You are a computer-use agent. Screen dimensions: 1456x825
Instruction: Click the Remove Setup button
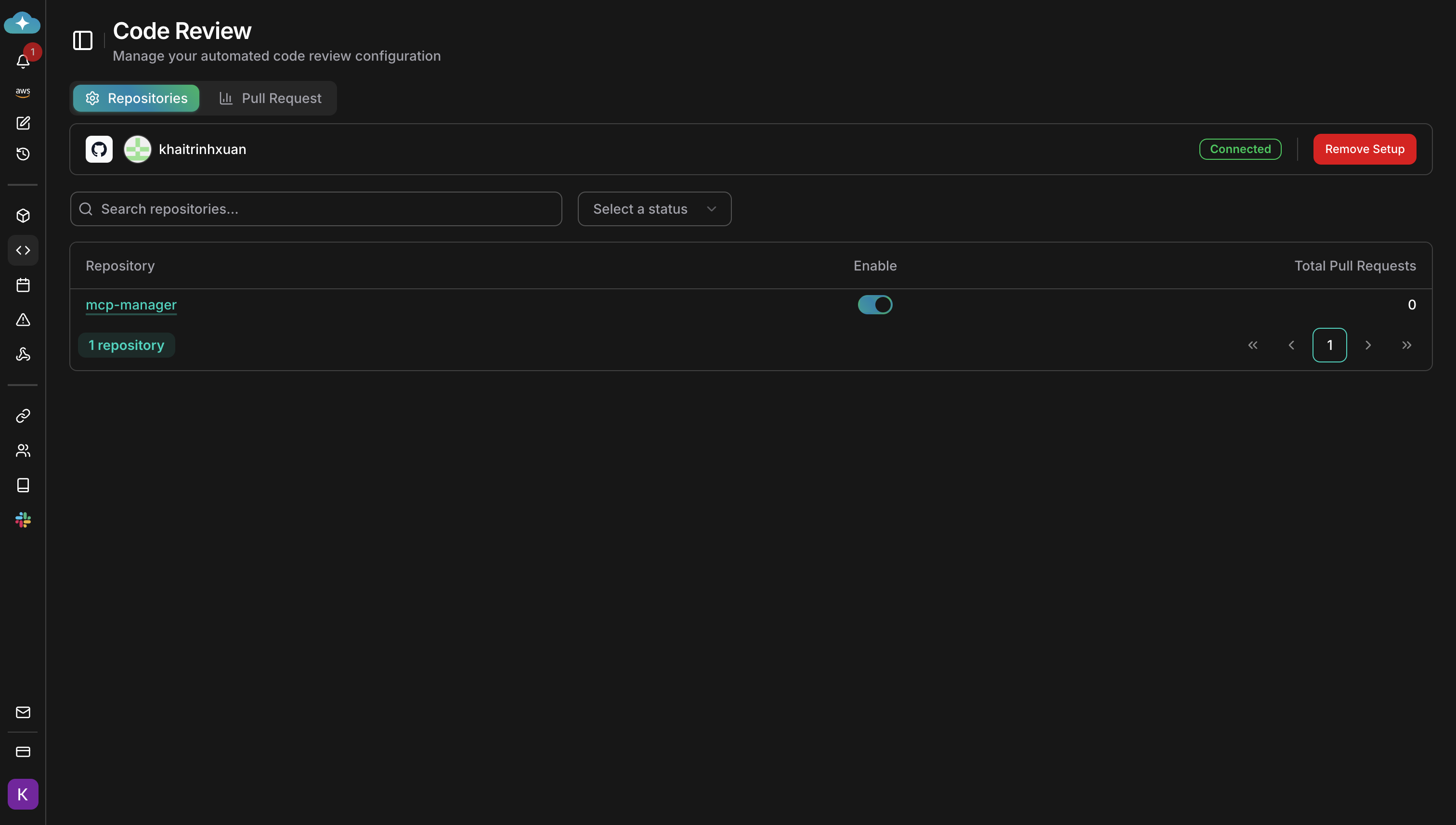pos(1364,149)
